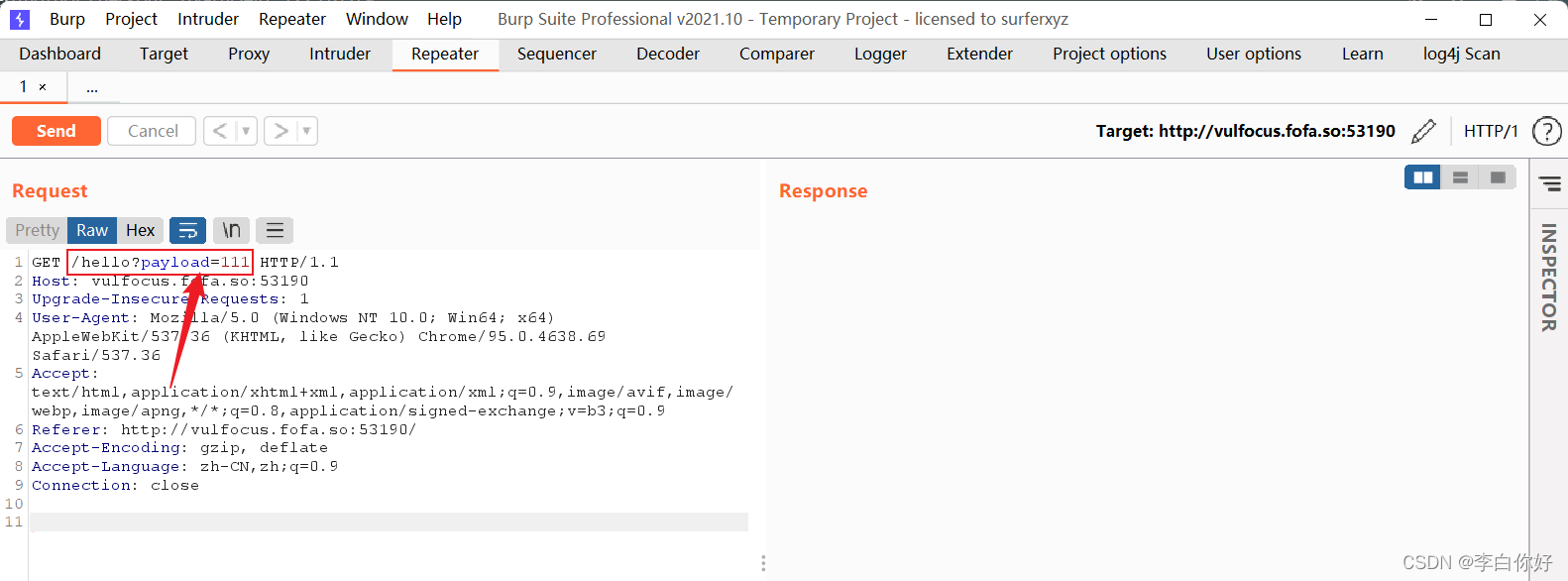Open the Project options tab
This screenshot has width=1568, height=581.
click(x=1109, y=54)
